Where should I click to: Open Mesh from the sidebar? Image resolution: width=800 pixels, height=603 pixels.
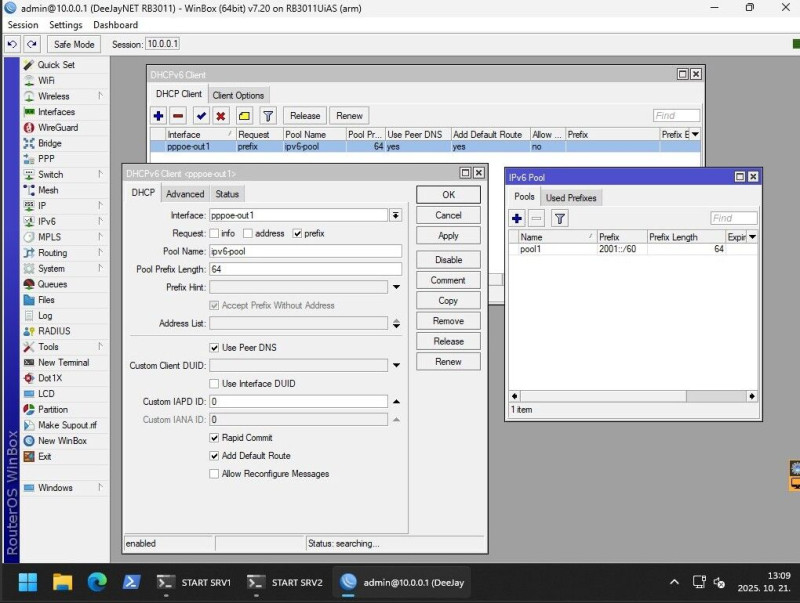tap(48, 190)
